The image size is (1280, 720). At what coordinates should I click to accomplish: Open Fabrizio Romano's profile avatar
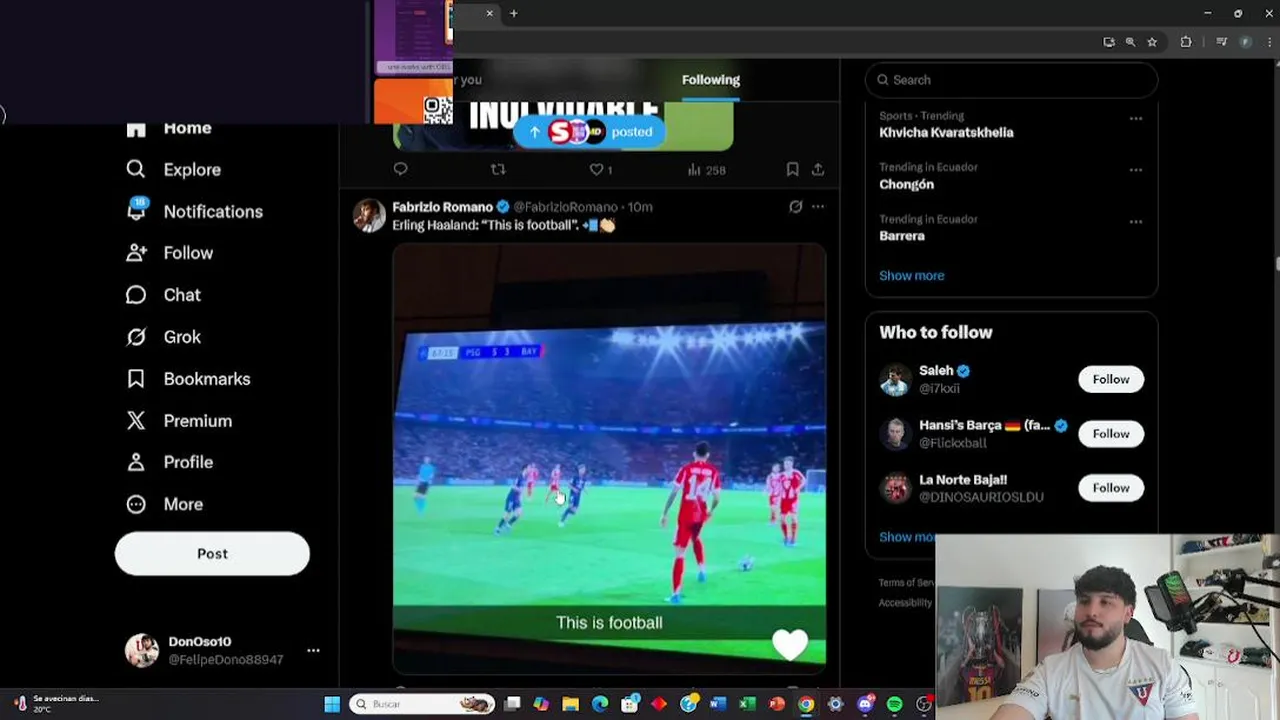369,215
